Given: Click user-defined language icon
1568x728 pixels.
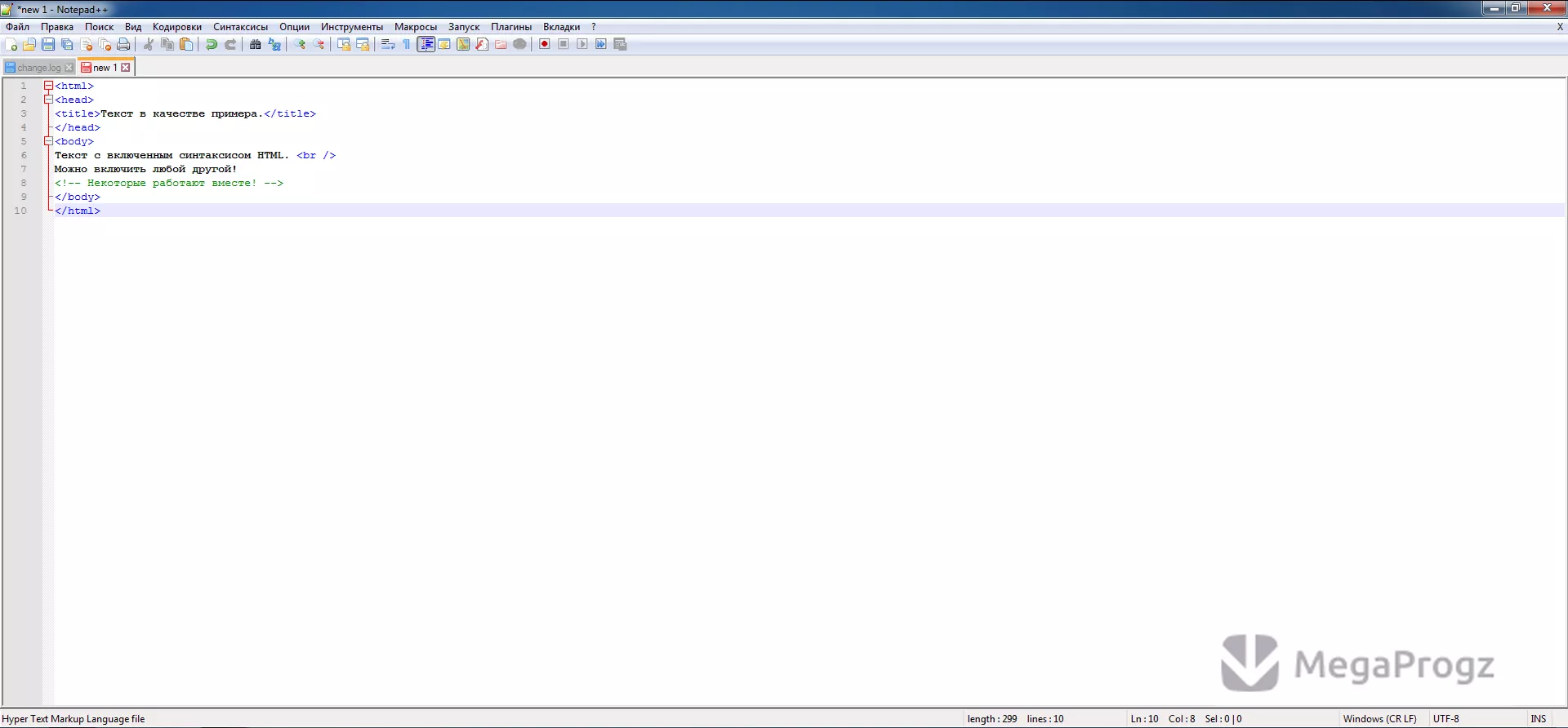Looking at the screenshot, I should point(444,44).
